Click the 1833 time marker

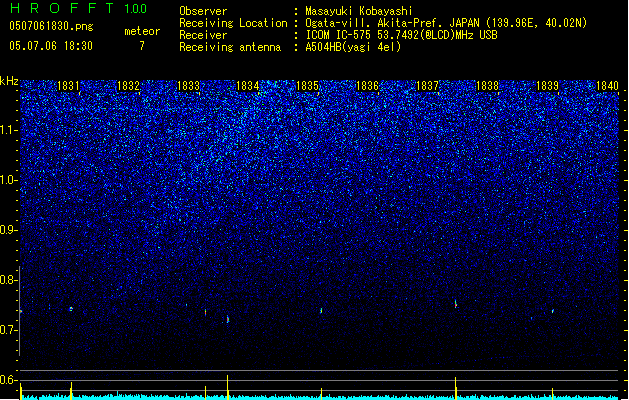pos(188,86)
